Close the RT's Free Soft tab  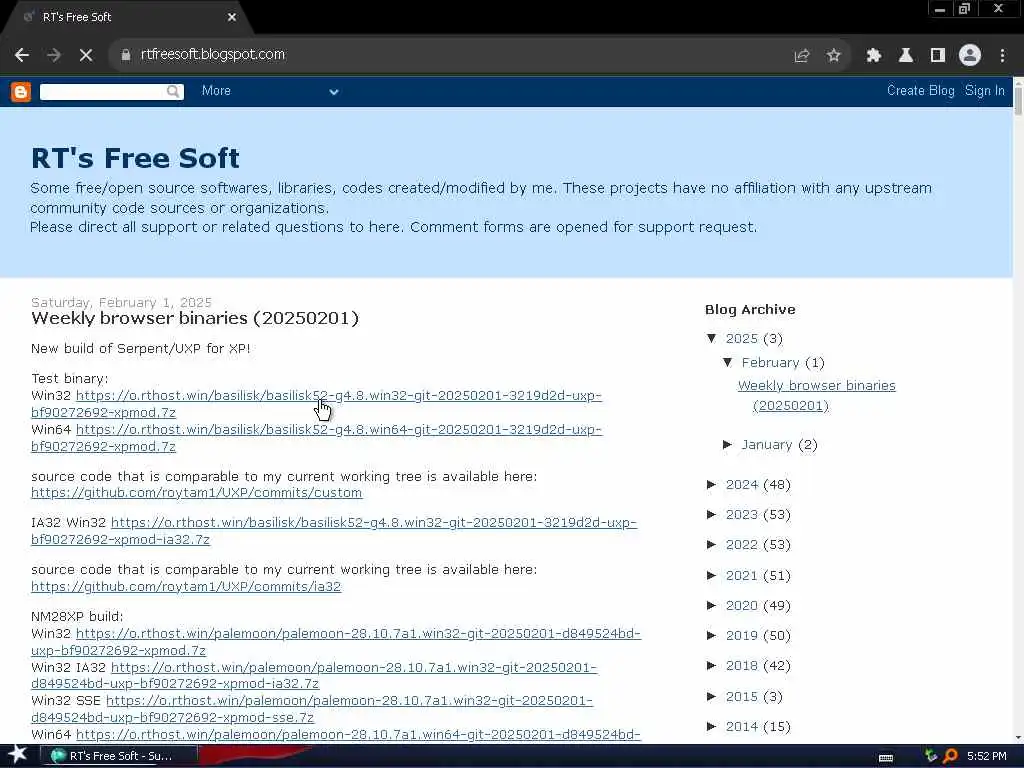pyautogui.click(x=232, y=18)
